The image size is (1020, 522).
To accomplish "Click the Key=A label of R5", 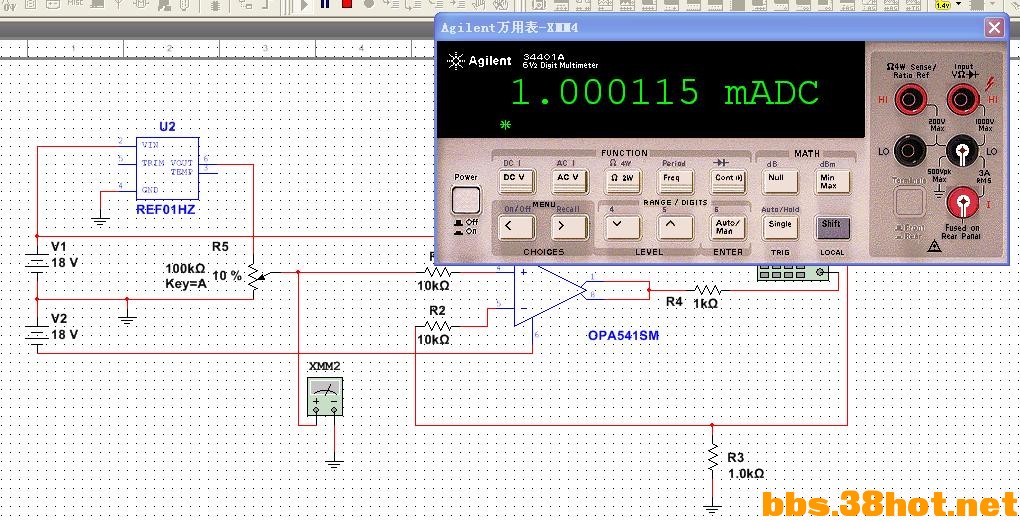I will (185, 283).
